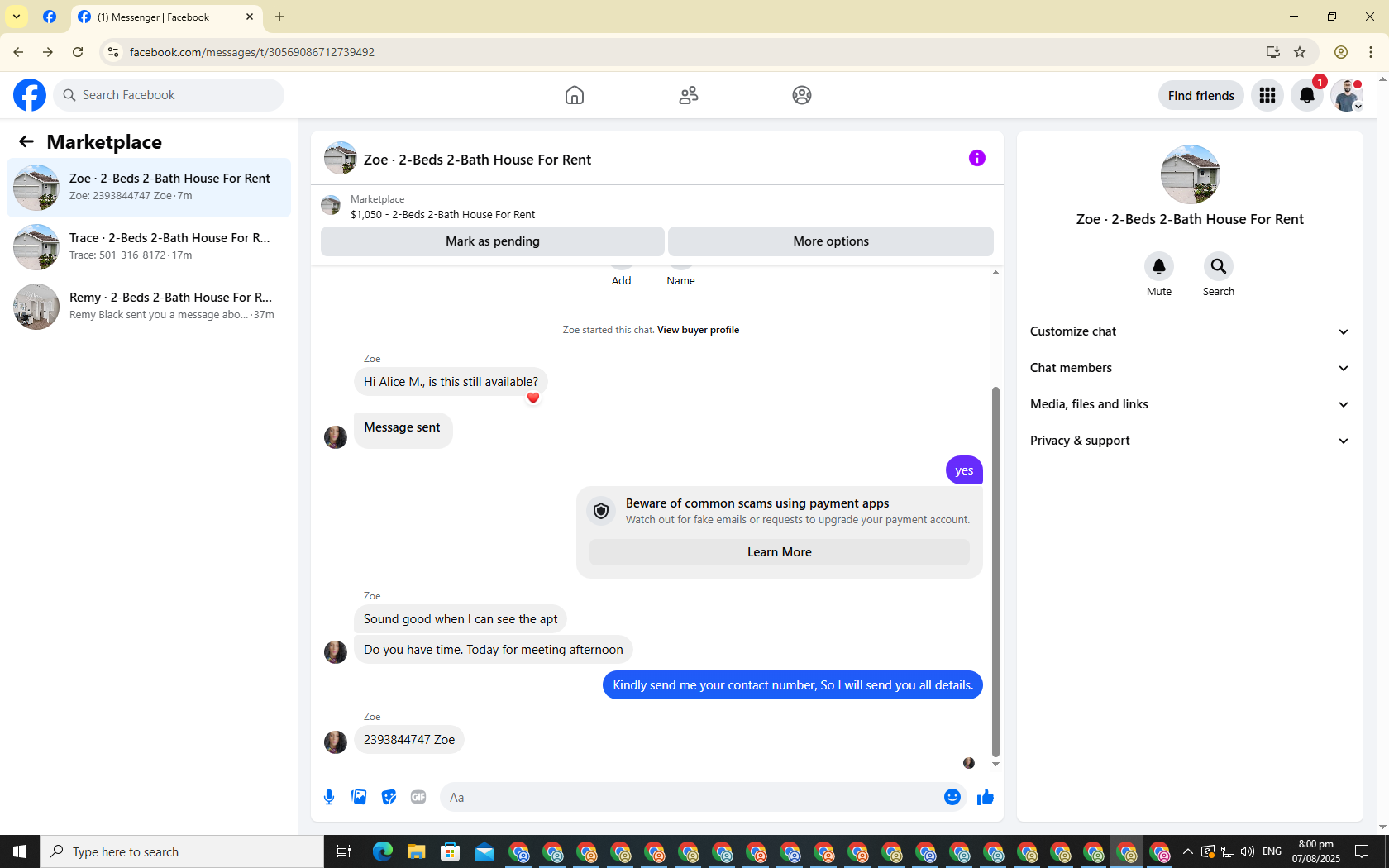Click the listing thumbnail in right panel
The image size is (1389, 868).
1190,174
